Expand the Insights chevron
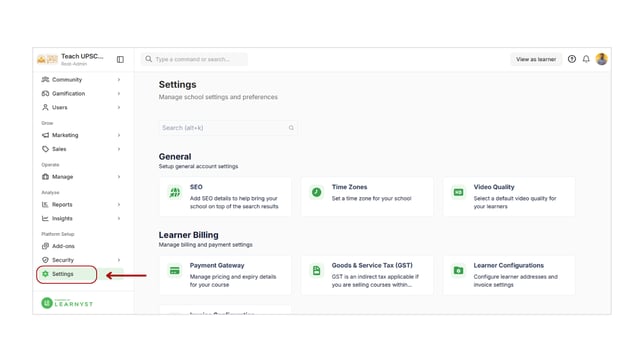Viewport: 644px width, 362px height. coord(119,218)
